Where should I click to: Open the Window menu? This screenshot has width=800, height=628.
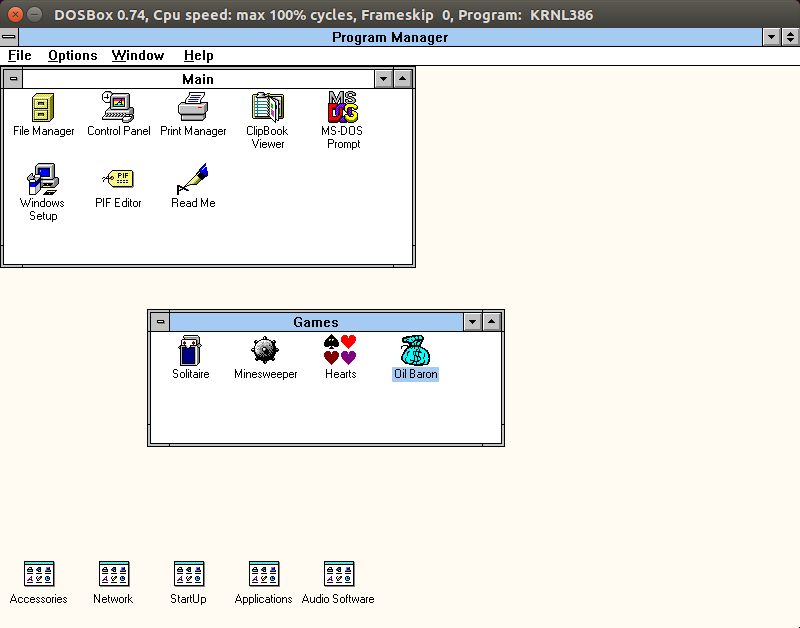click(x=138, y=56)
